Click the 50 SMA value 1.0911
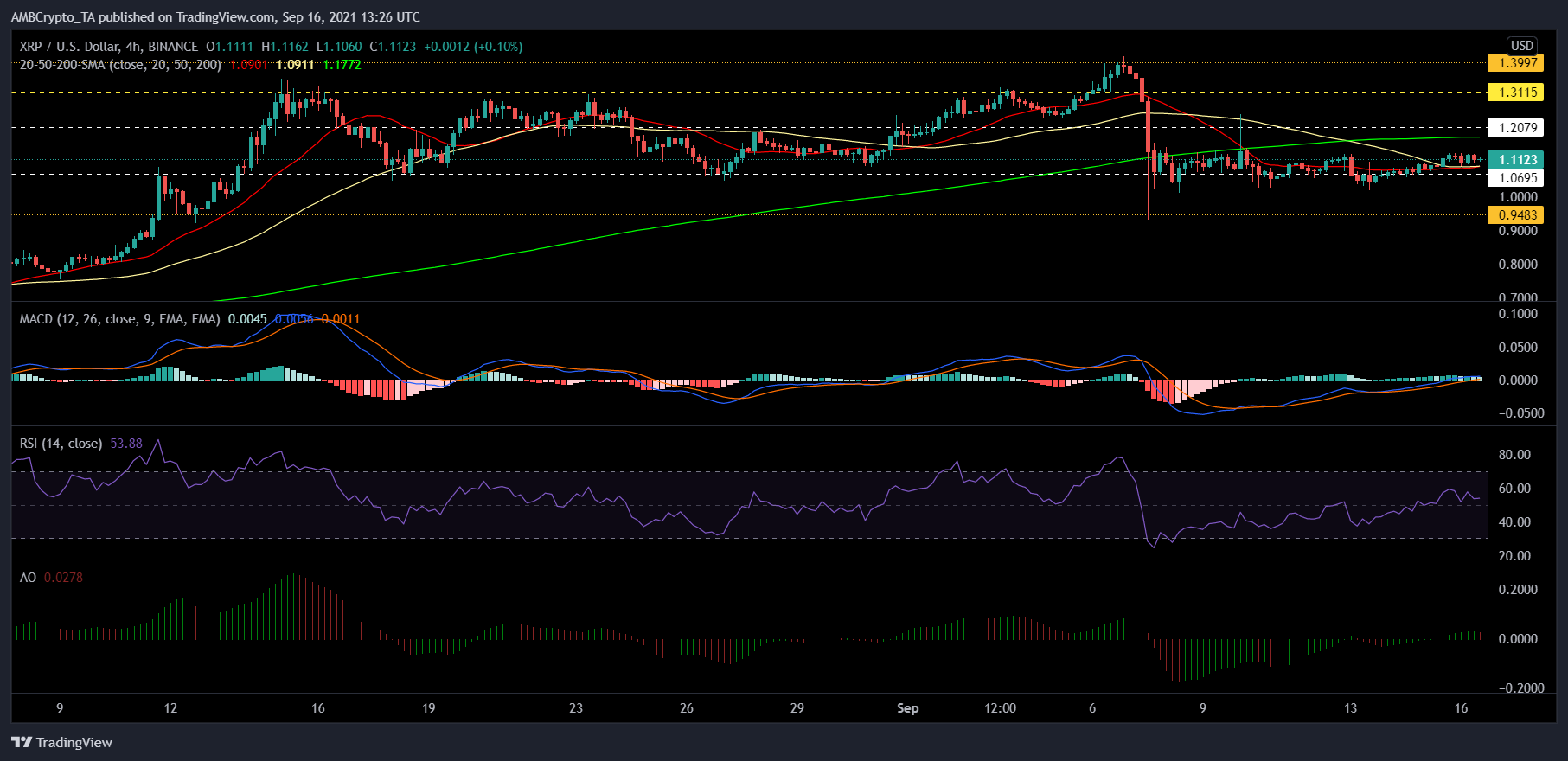 click(x=295, y=65)
